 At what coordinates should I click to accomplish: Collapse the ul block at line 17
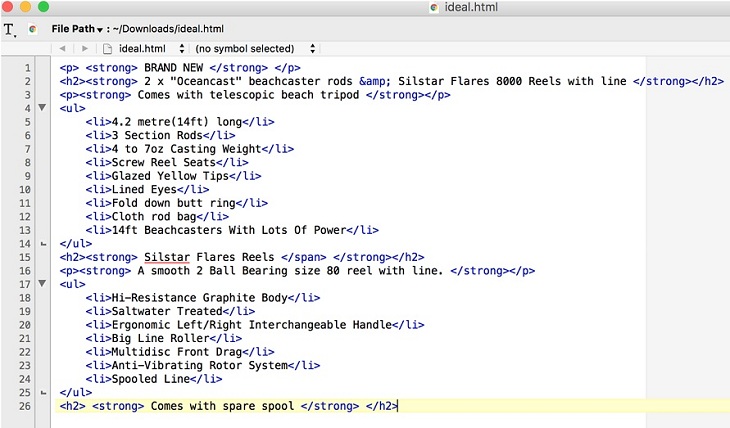(x=42, y=283)
